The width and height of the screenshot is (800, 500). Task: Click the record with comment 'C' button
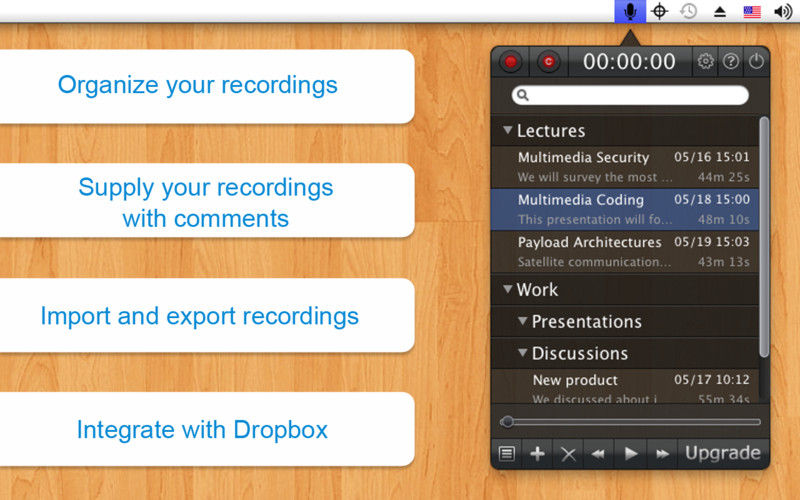(548, 62)
